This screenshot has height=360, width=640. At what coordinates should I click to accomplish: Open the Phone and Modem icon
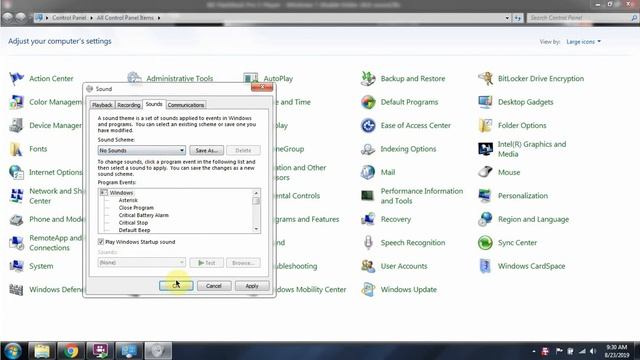[x=17, y=219]
